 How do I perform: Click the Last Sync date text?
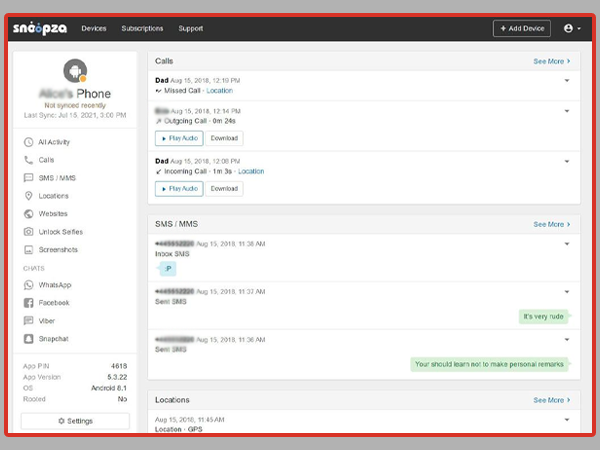point(75,115)
